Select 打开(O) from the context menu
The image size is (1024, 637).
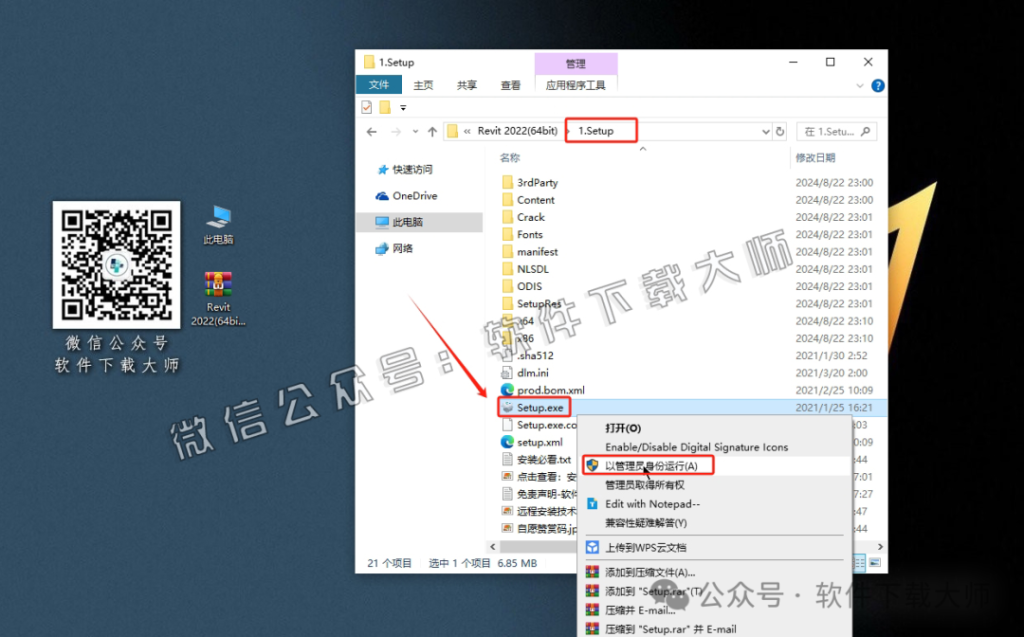pyautogui.click(x=623, y=428)
